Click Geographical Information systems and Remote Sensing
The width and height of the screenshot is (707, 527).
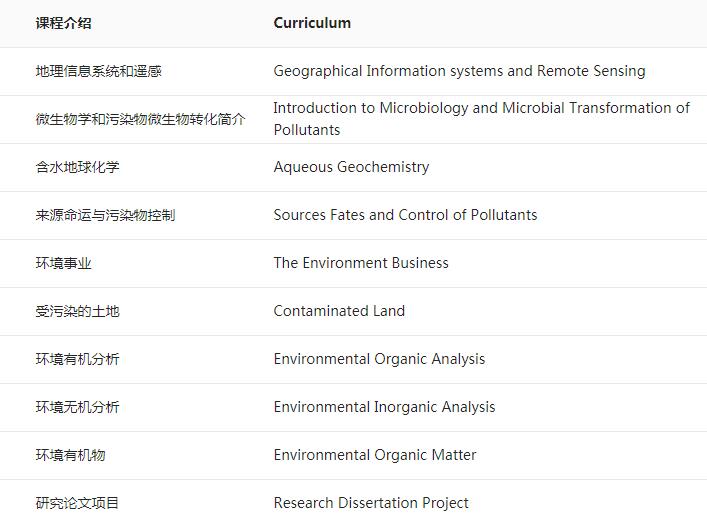click(459, 71)
